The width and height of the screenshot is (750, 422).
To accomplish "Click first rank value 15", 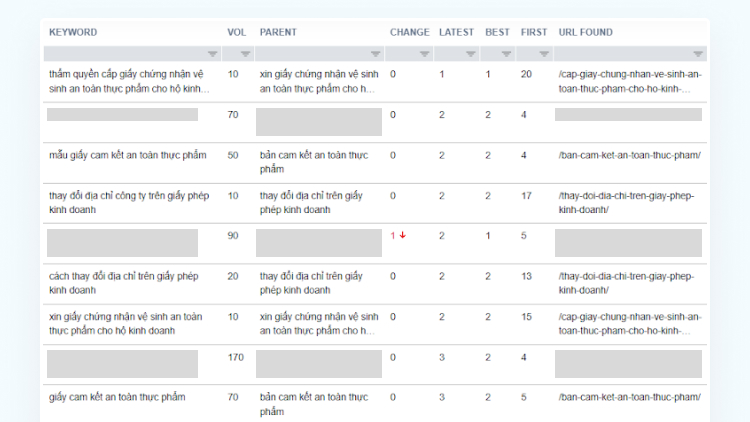I will [526, 317].
